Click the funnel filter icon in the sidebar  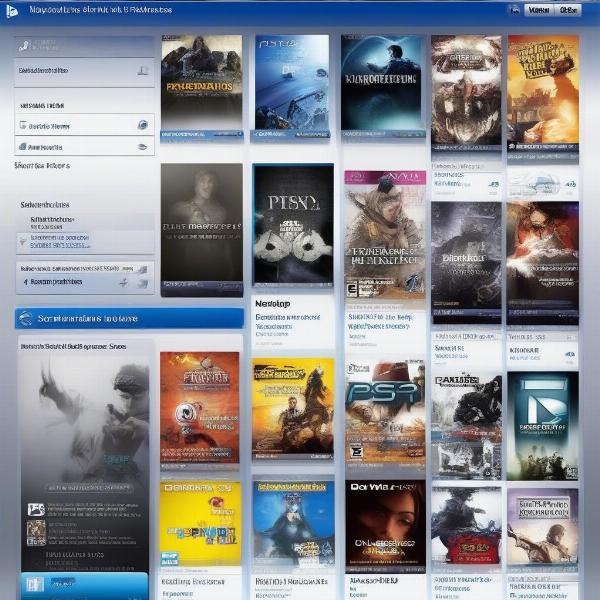click(23, 241)
